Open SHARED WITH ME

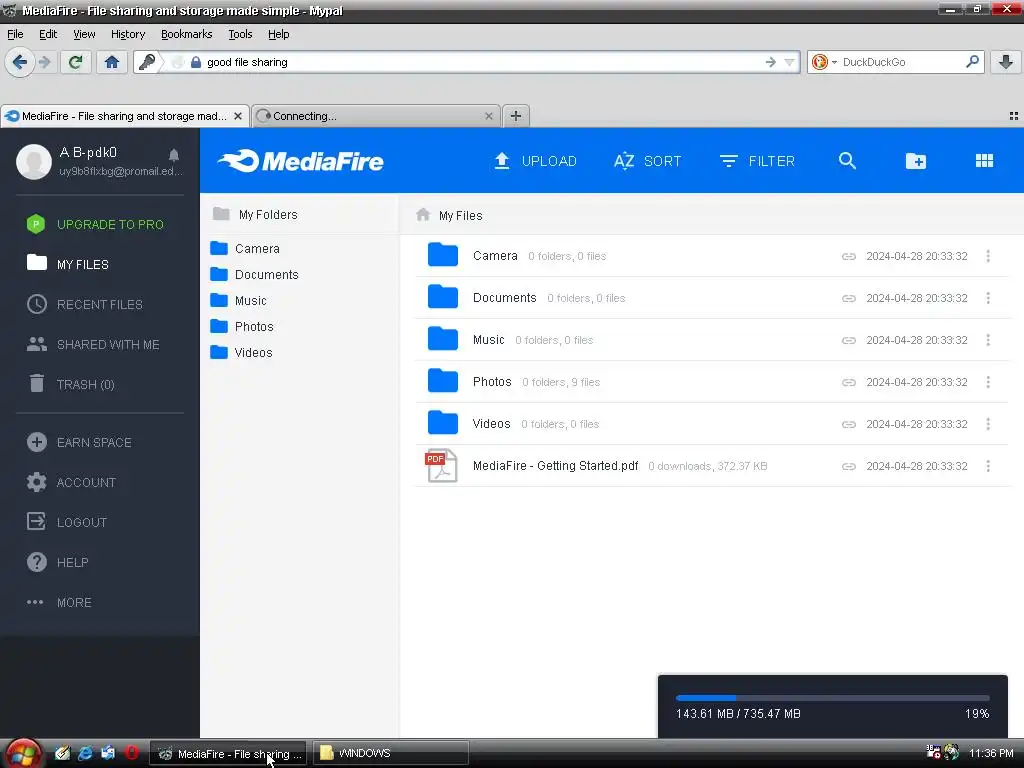tap(93, 344)
